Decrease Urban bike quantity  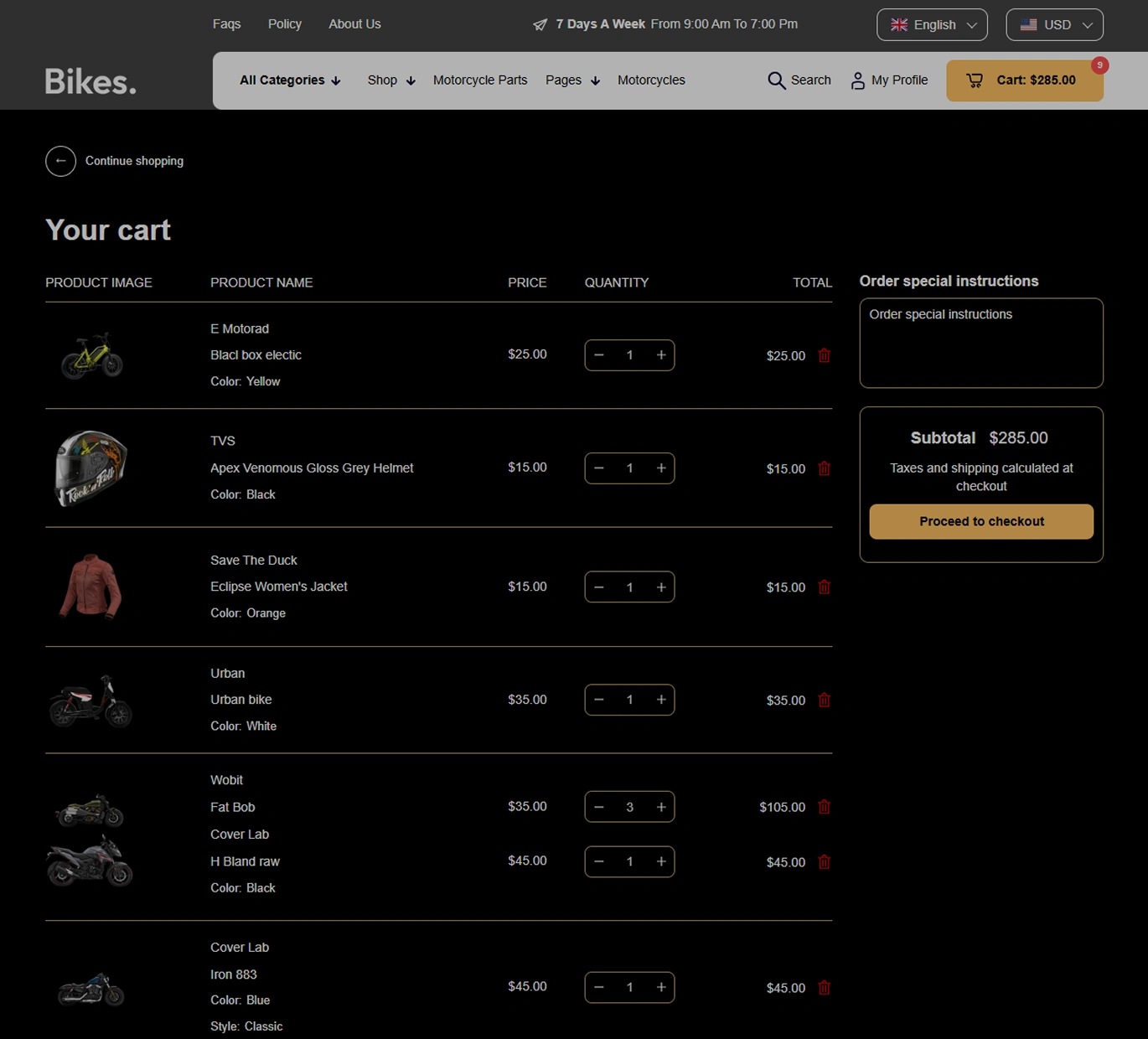pyautogui.click(x=599, y=700)
